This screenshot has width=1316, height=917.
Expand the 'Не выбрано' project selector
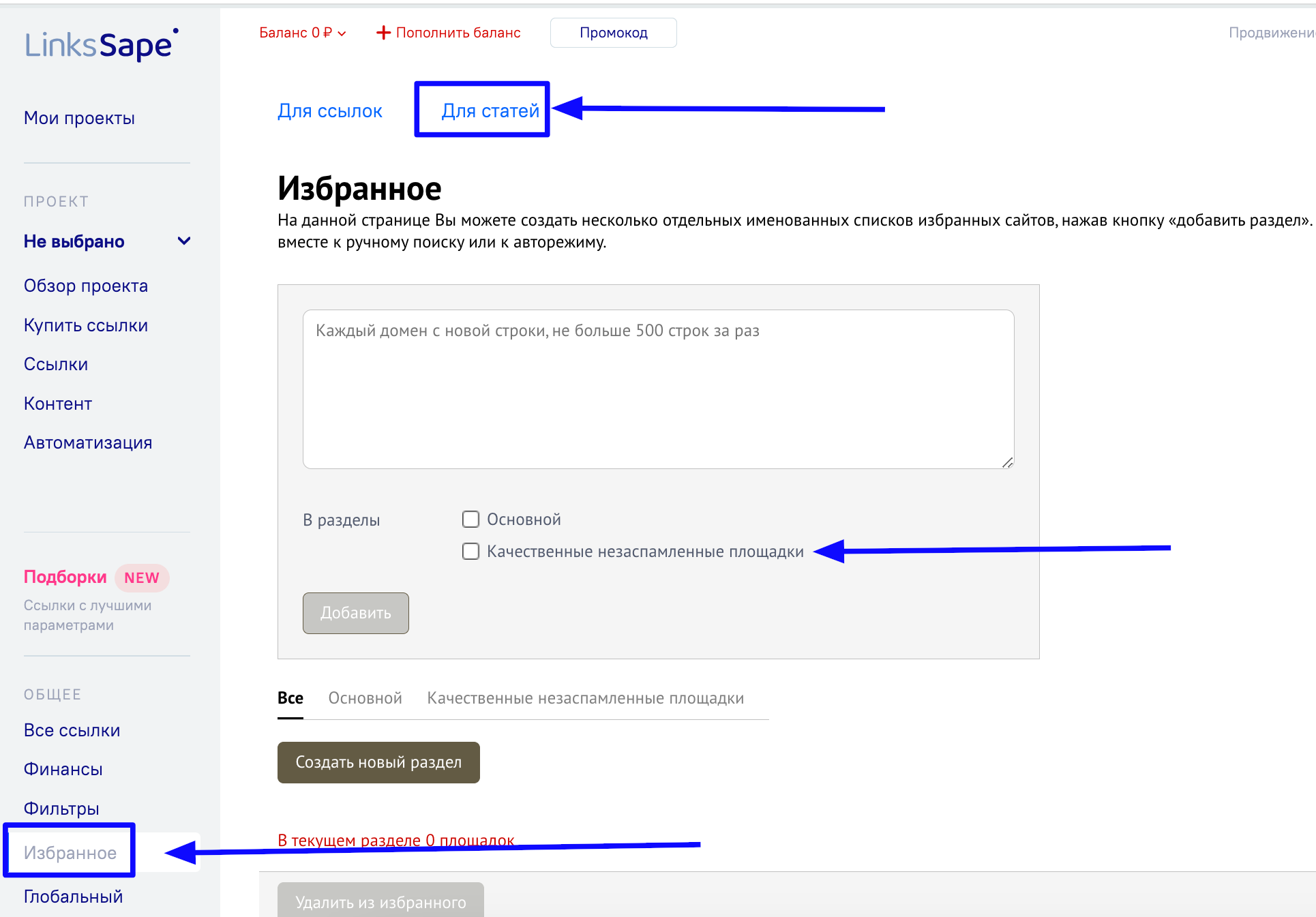(x=74, y=241)
